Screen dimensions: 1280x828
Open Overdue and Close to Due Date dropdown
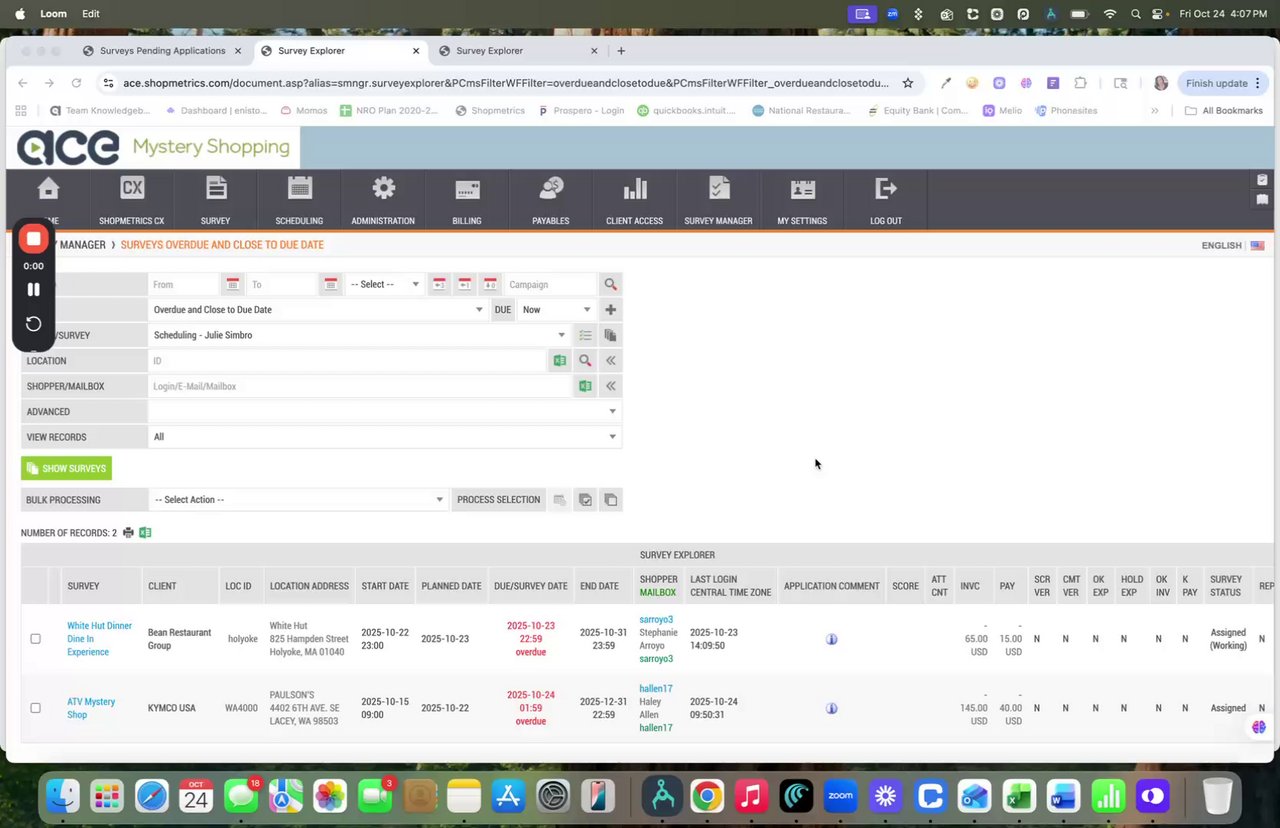(x=318, y=310)
